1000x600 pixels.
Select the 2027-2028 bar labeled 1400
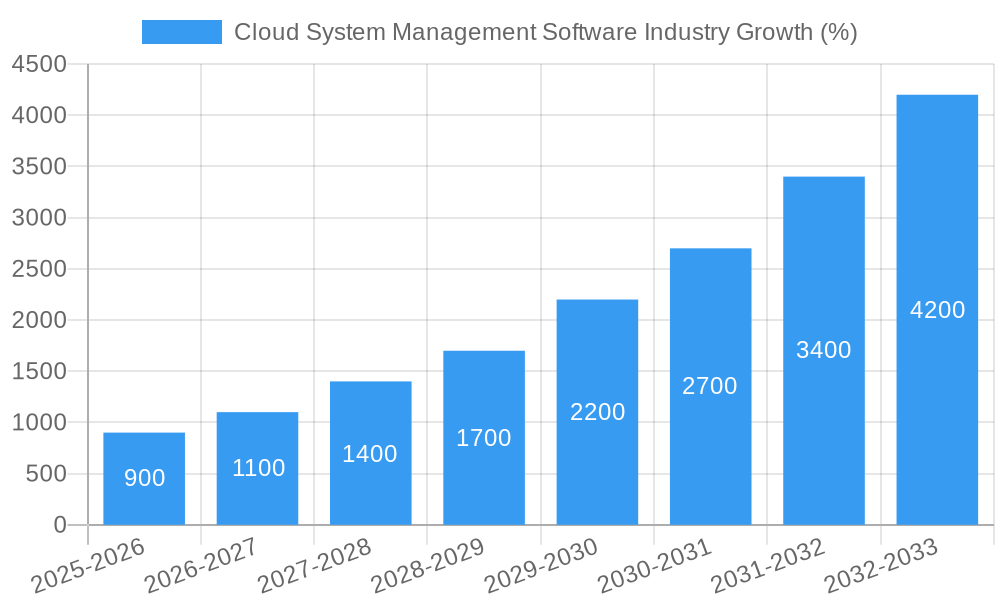371,453
